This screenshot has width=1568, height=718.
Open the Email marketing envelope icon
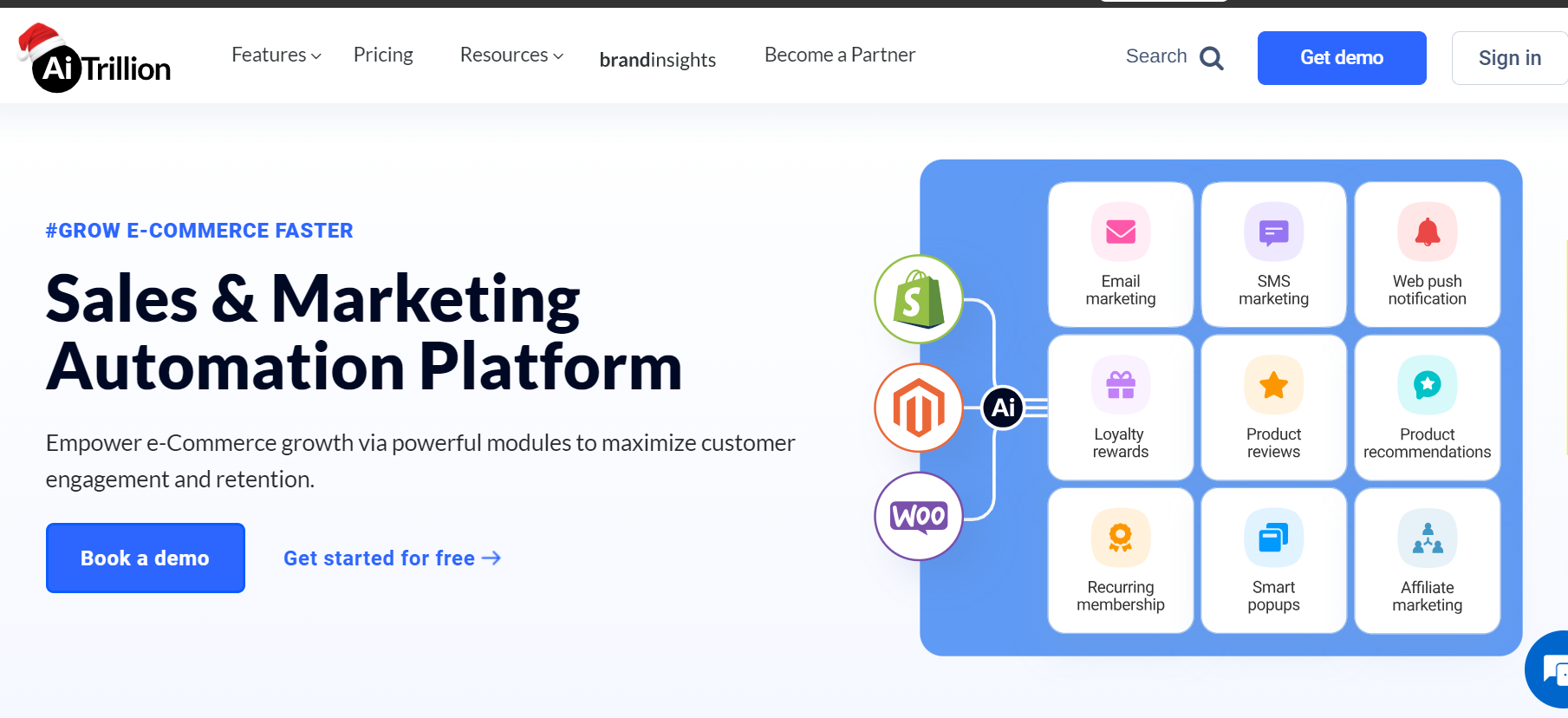point(1121,232)
